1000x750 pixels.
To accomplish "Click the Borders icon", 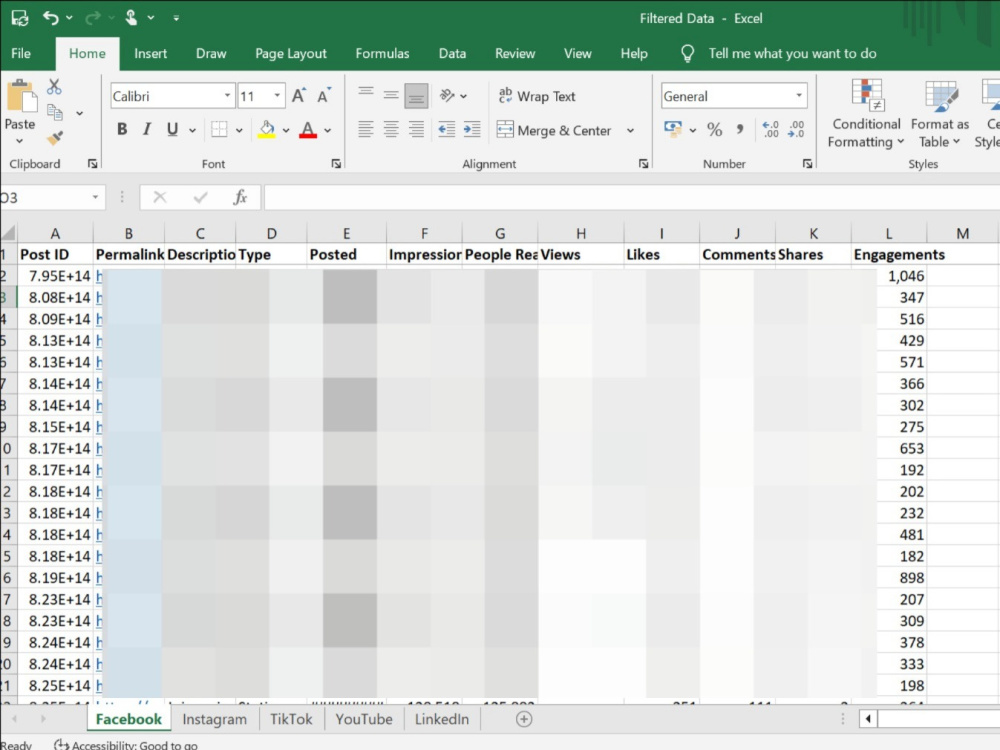I will click(219, 129).
